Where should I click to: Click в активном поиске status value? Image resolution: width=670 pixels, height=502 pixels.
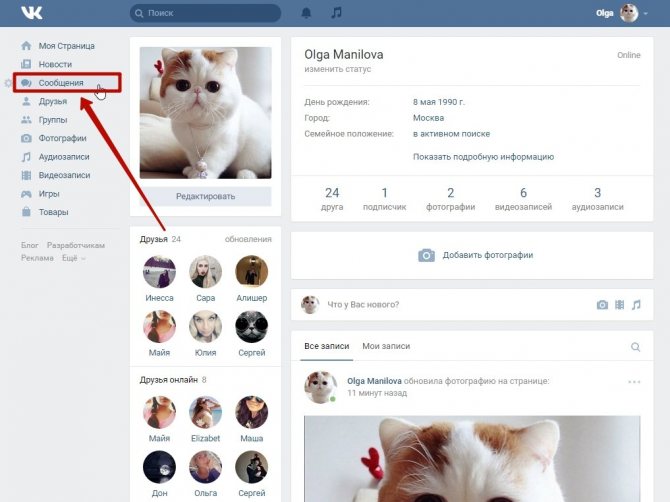tap(451, 134)
